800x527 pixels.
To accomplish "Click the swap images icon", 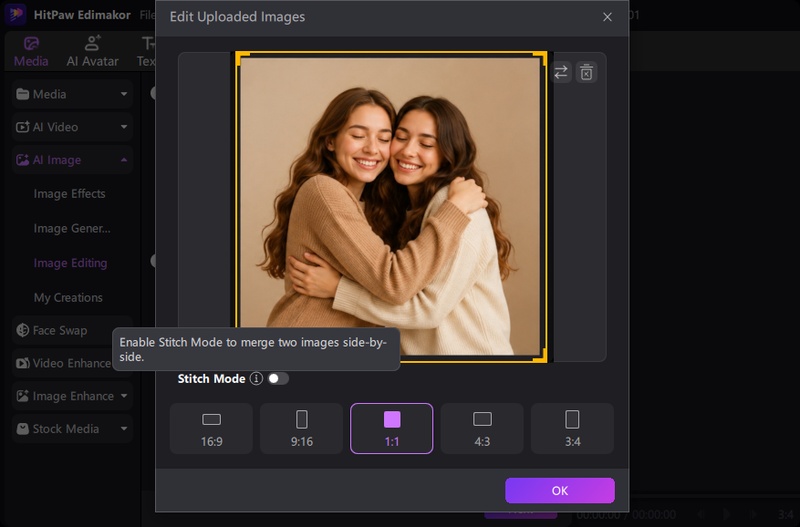I will pyautogui.click(x=561, y=72).
